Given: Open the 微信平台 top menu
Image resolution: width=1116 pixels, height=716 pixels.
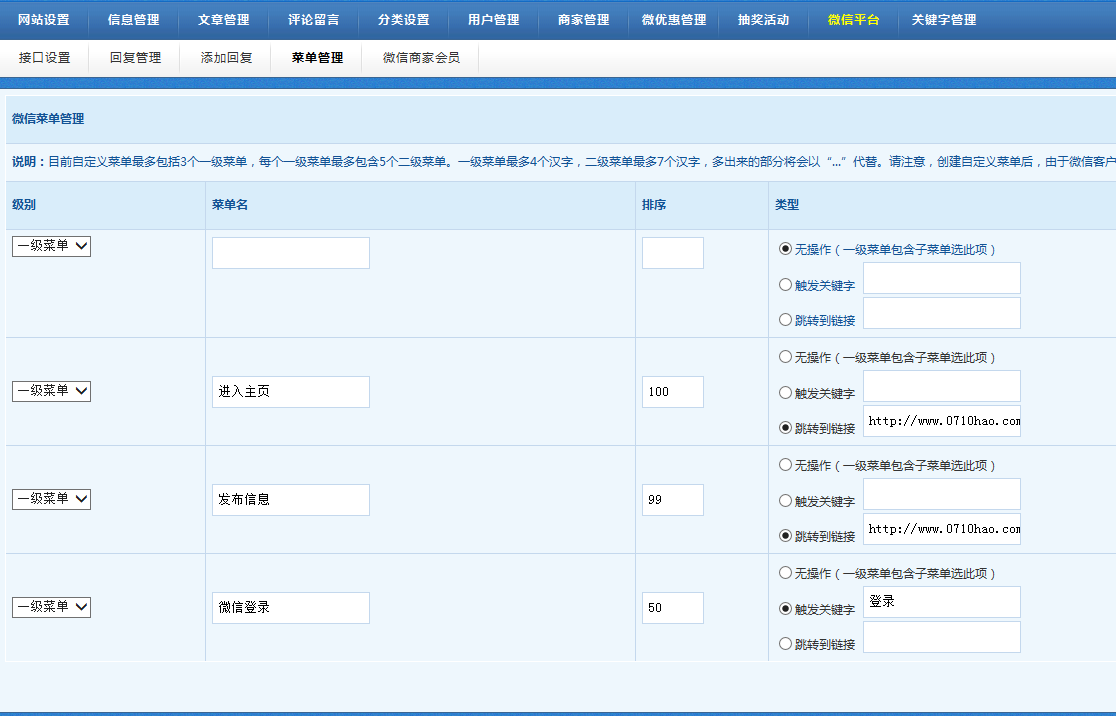Looking at the screenshot, I should click(853, 20).
